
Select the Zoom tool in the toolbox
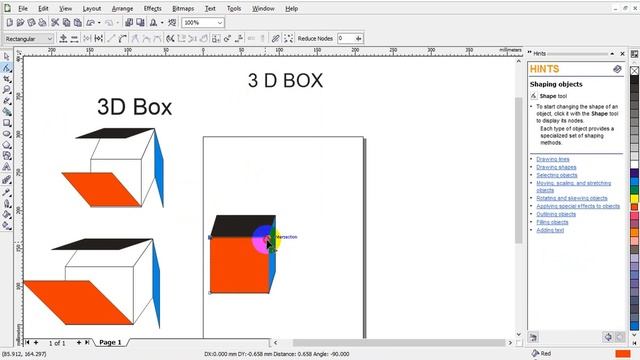pyautogui.click(x=7, y=89)
